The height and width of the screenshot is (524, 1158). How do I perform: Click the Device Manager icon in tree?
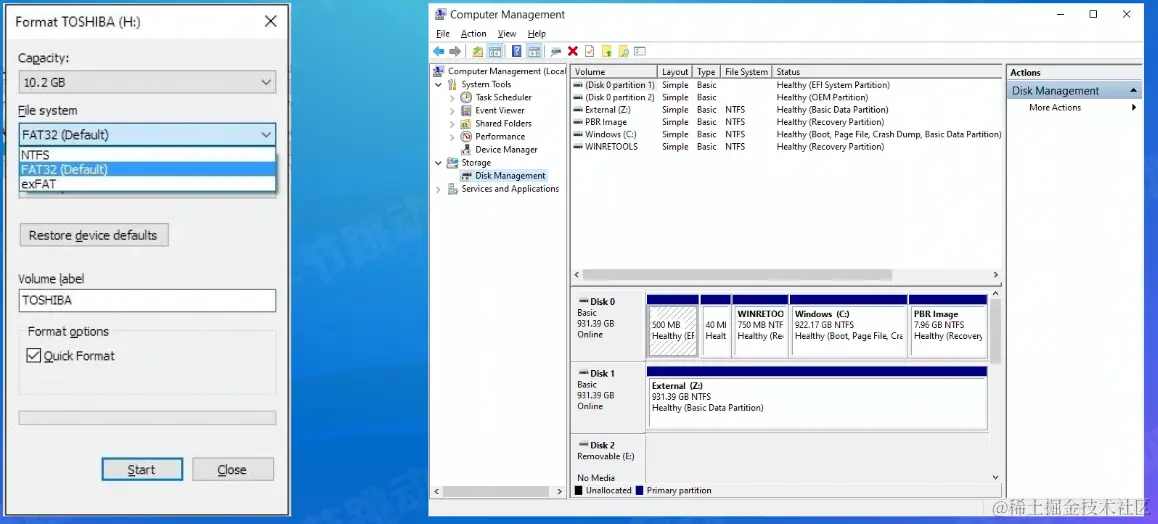[466, 150]
